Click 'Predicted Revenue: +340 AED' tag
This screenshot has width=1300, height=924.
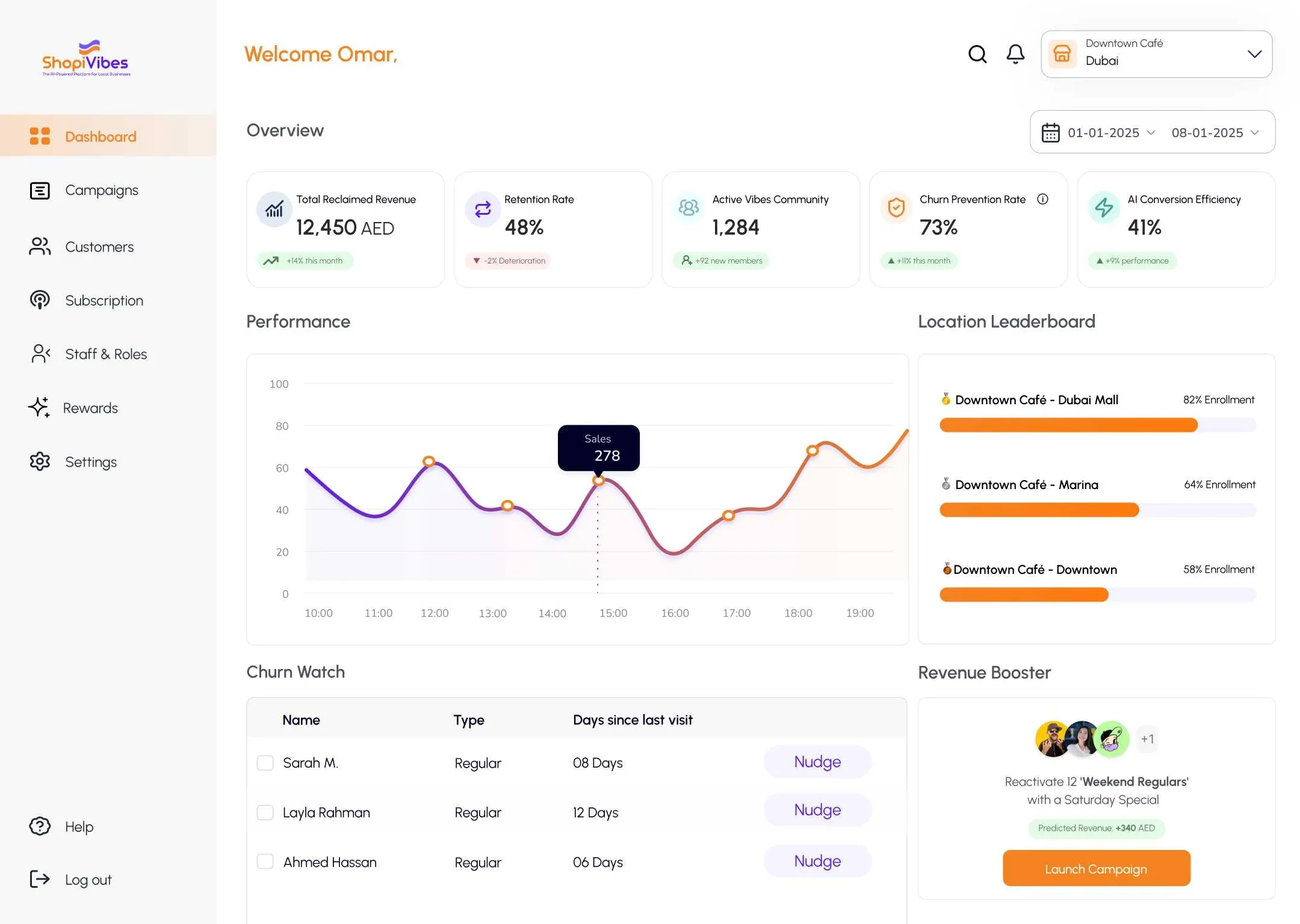[x=1097, y=828]
